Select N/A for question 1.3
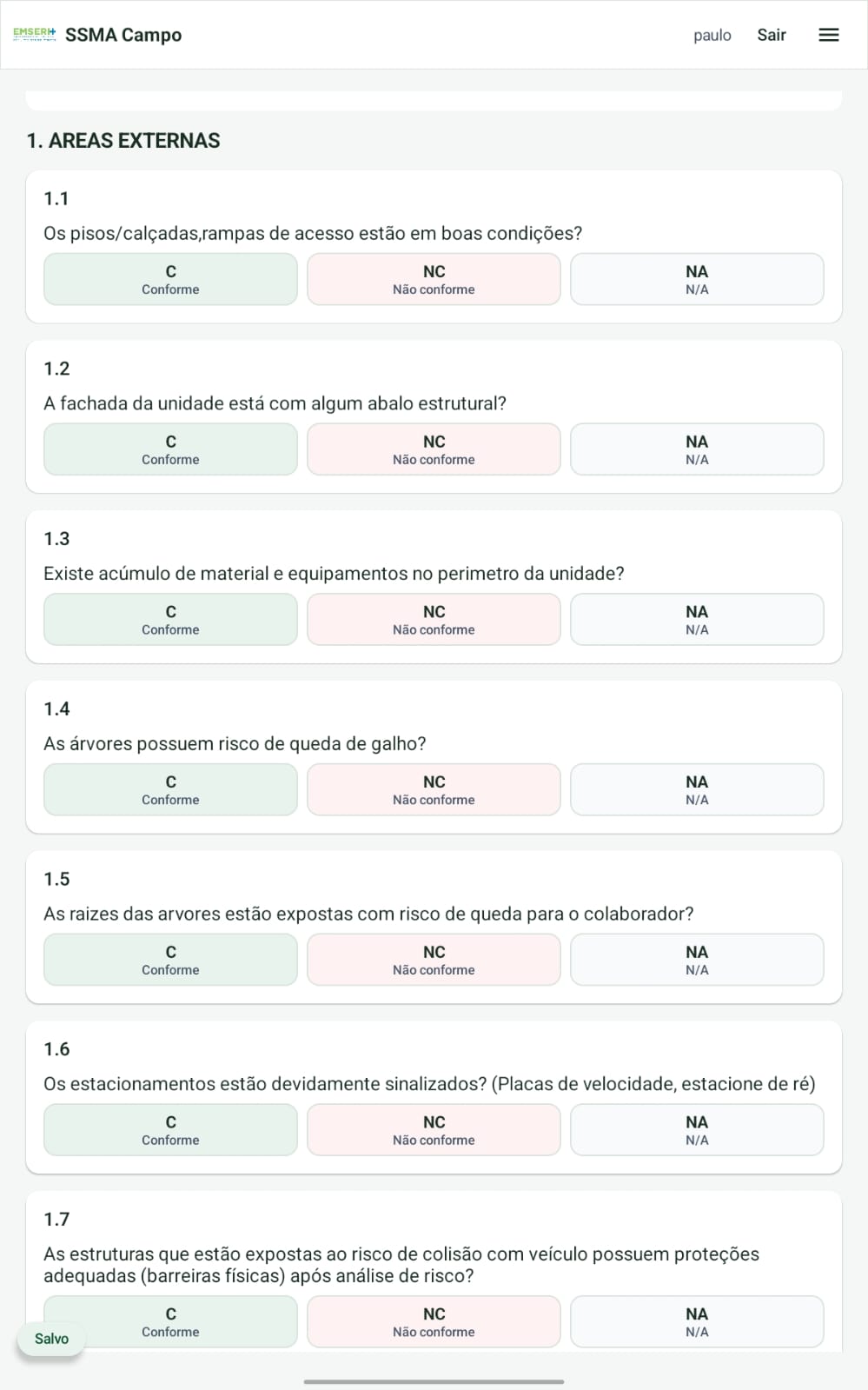Image resolution: width=868 pixels, height=1390 pixels. [697, 620]
